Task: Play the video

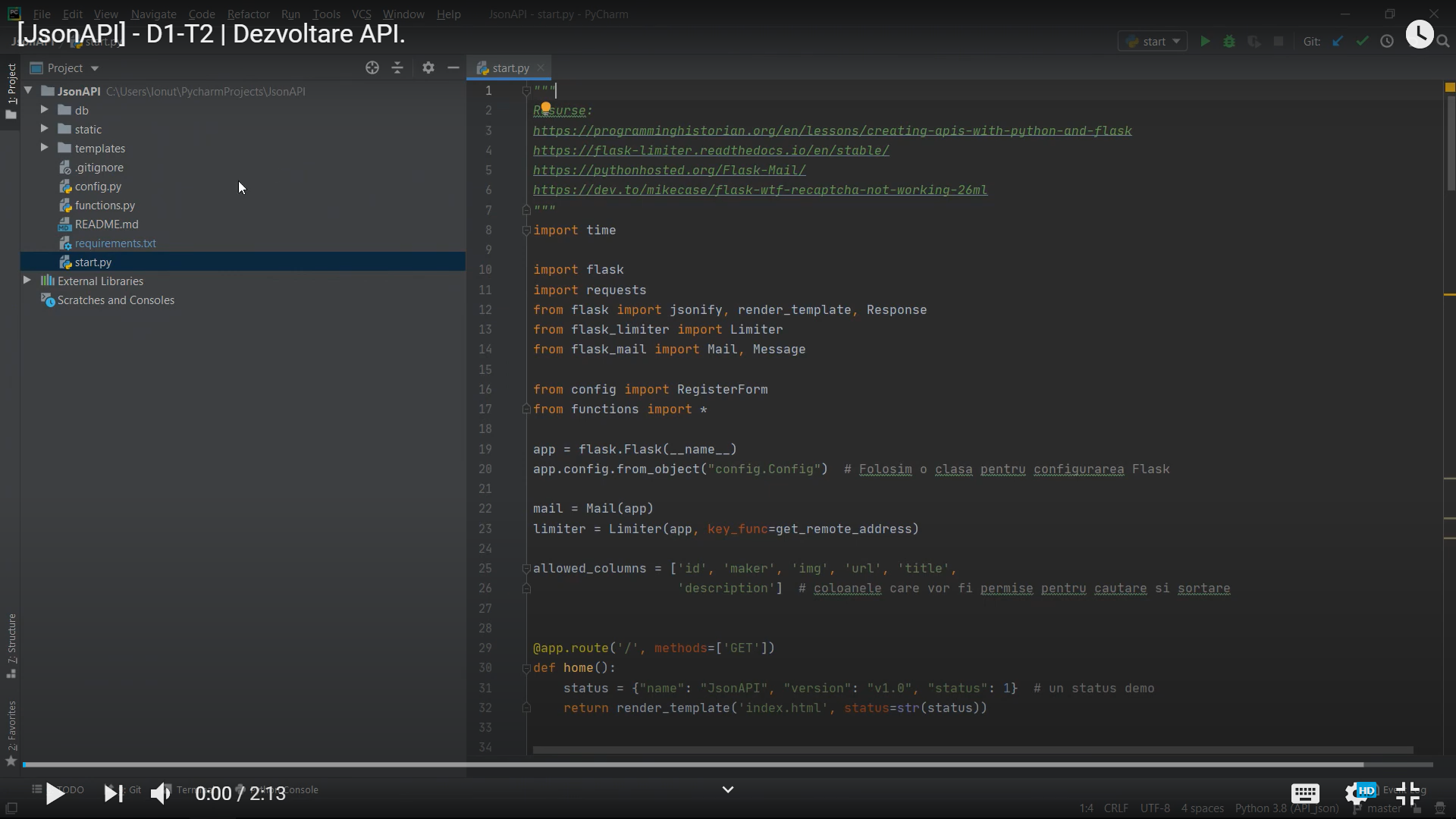Action: [55, 793]
